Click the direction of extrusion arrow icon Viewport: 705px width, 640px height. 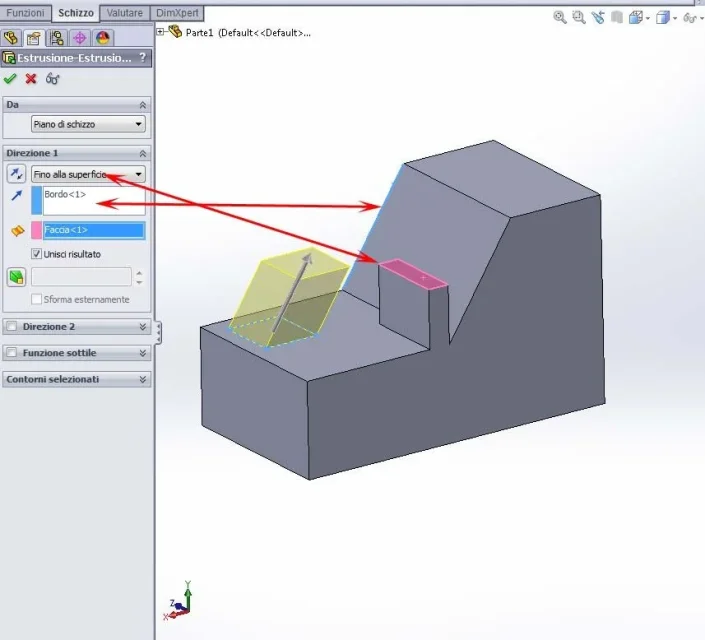(x=17, y=195)
